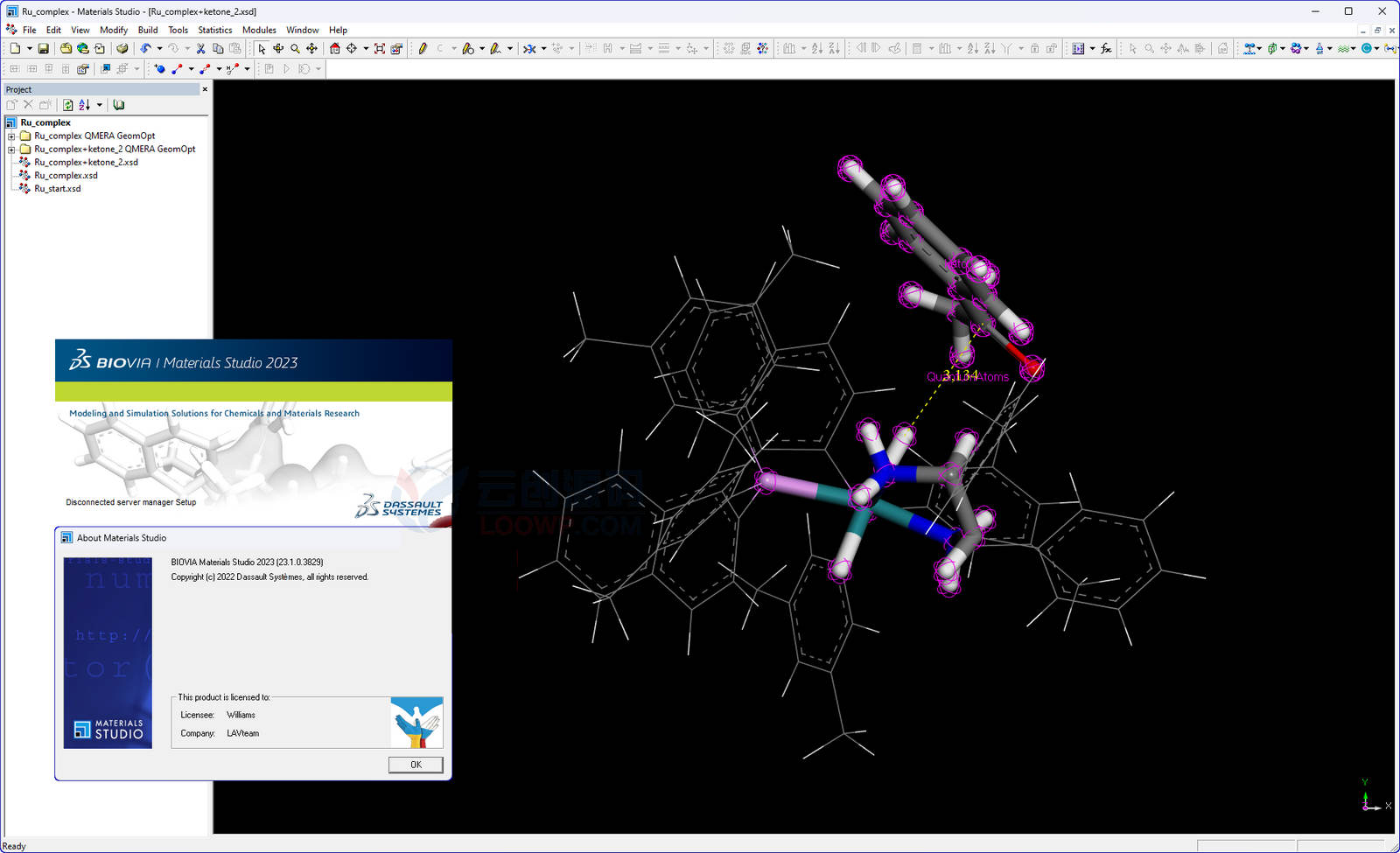Click the Display Style icon in the toolbar
1400x853 pixels.
point(396,49)
